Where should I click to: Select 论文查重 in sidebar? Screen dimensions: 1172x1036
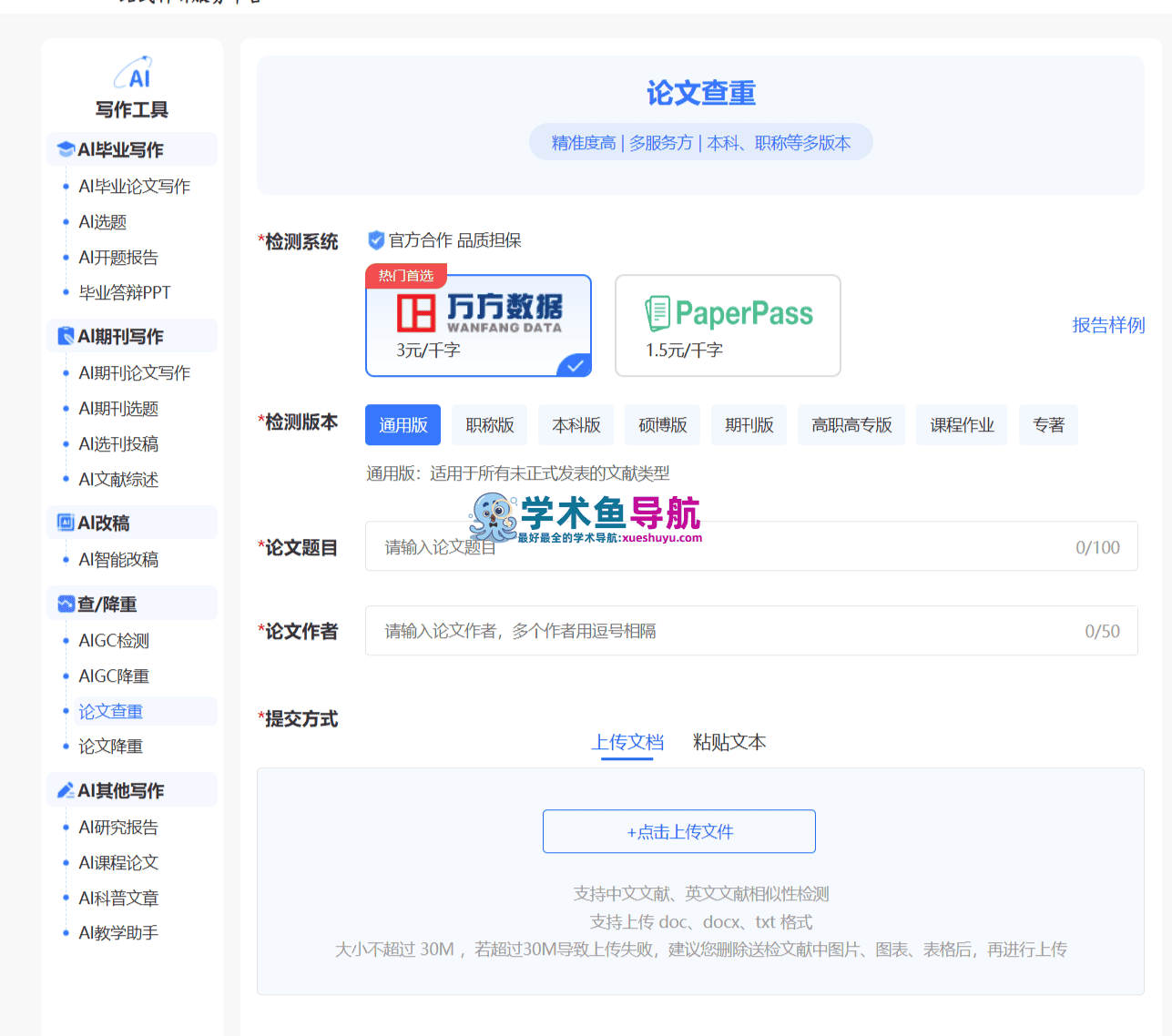pyautogui.click(x=111, y=711)
